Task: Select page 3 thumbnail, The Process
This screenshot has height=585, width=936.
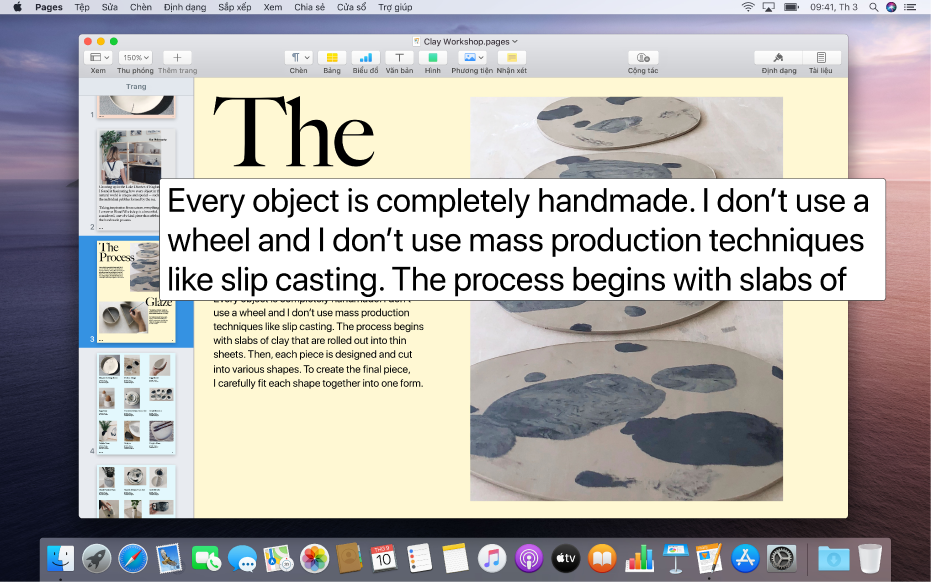Action: (x=137, y=292)
